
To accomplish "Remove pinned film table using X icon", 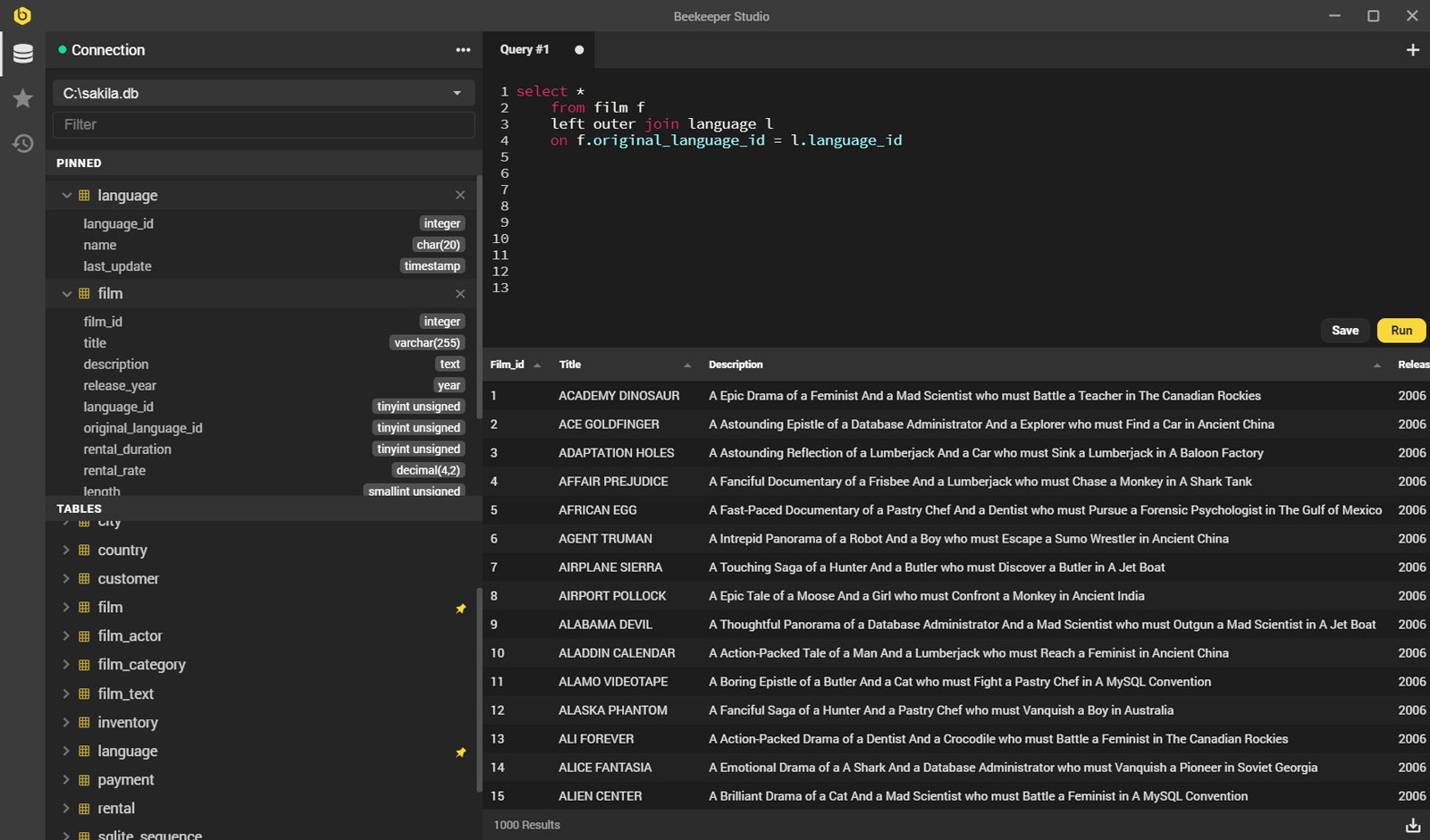I will tap(460, 294).
